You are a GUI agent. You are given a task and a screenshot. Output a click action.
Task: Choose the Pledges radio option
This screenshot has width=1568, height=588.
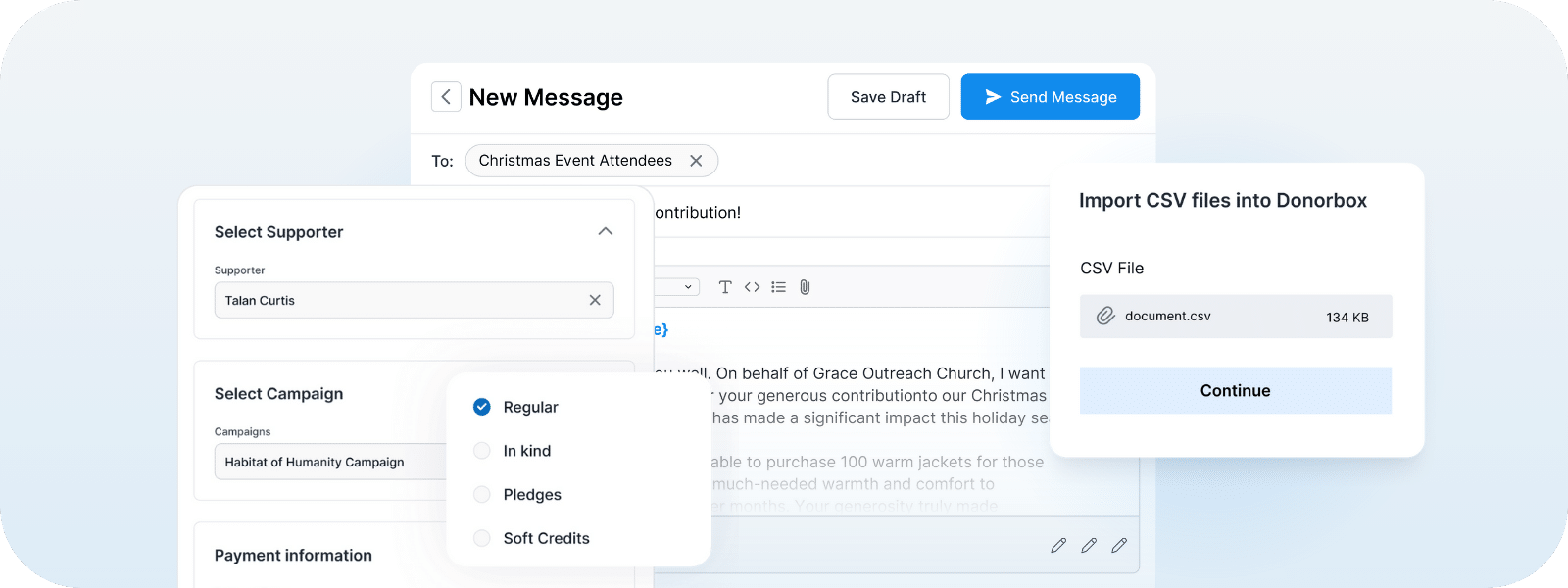[482, 495]
